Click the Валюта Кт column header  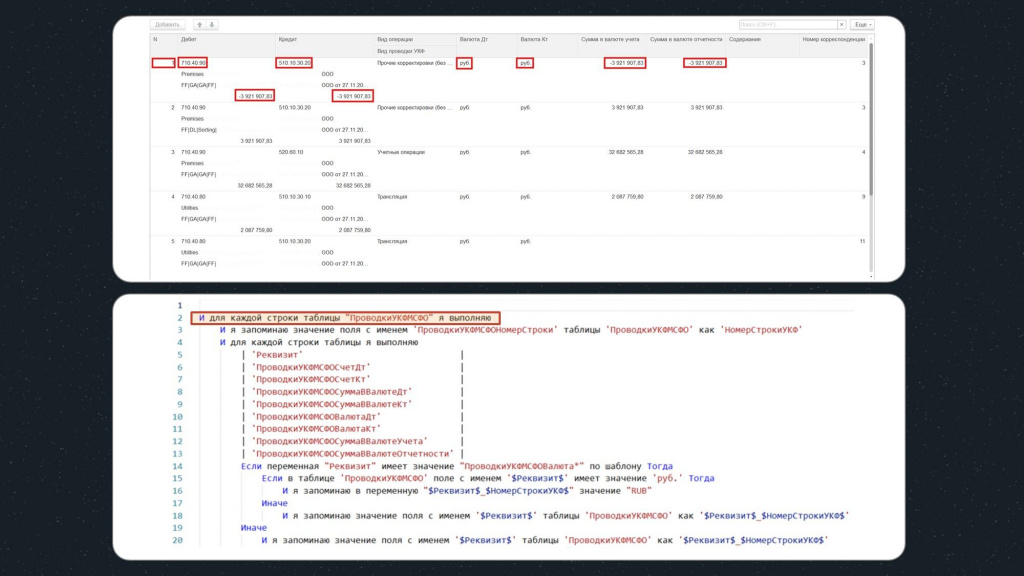coord(534,40)
